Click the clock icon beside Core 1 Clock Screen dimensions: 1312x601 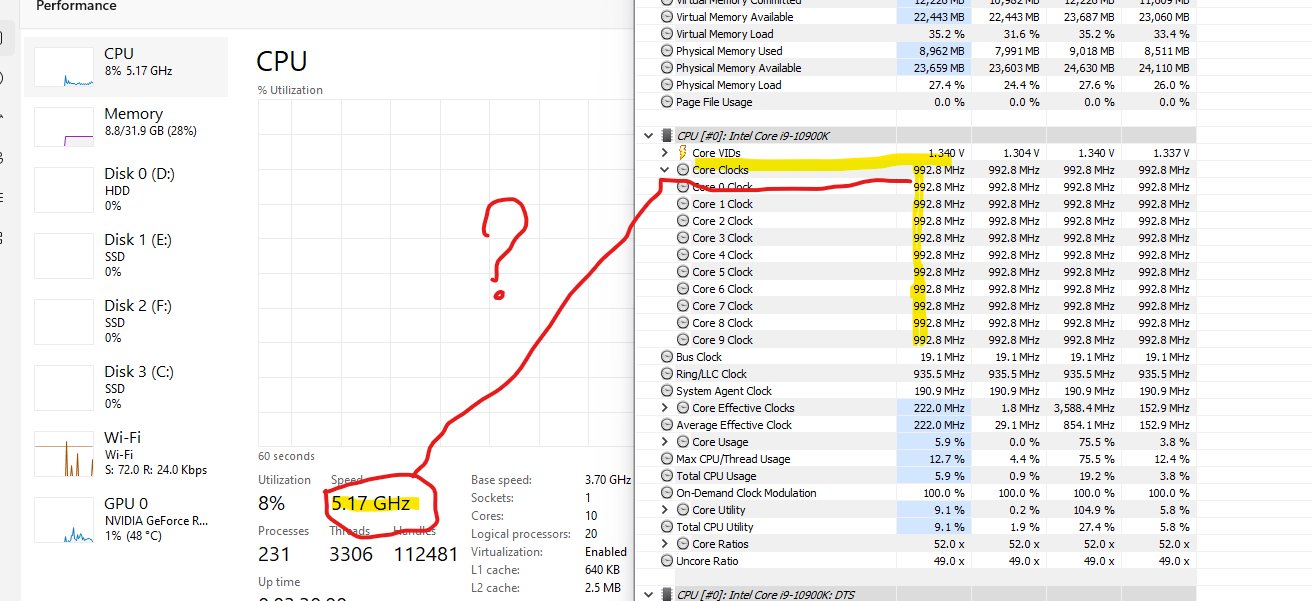coord(683,204)
